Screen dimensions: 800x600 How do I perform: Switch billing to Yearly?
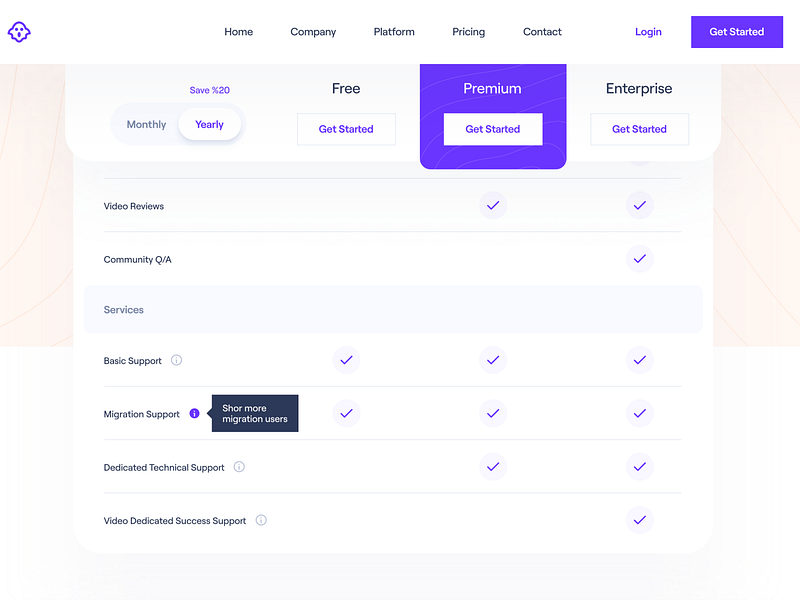[x=210, y=124]
